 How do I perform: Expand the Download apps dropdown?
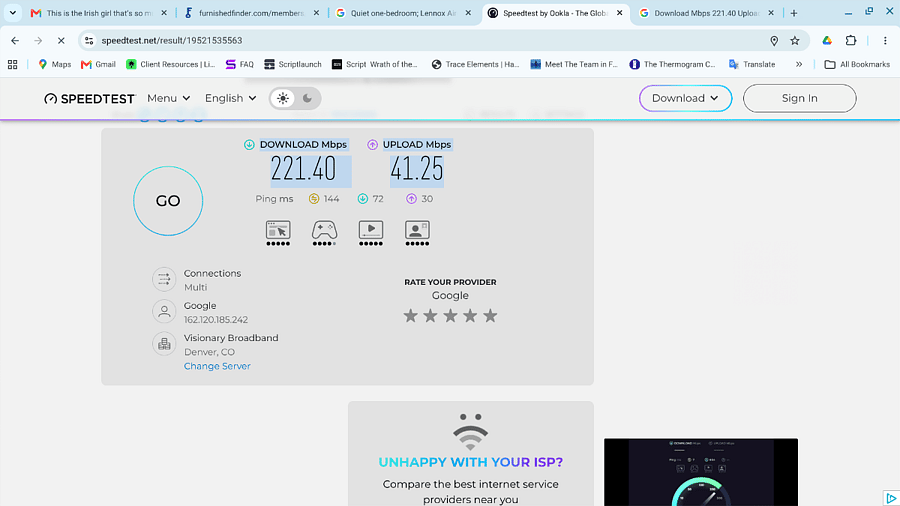tap(685, 98)
